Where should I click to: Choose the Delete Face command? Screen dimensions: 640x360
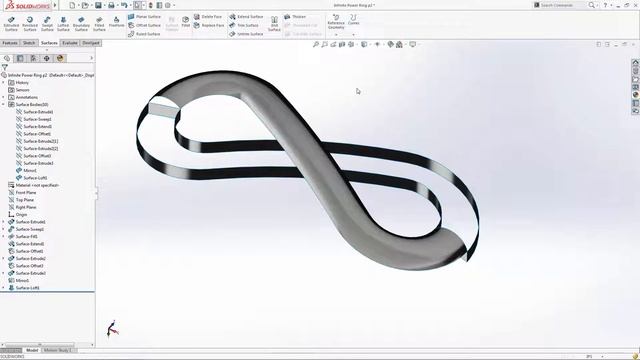tap(208, 17)
